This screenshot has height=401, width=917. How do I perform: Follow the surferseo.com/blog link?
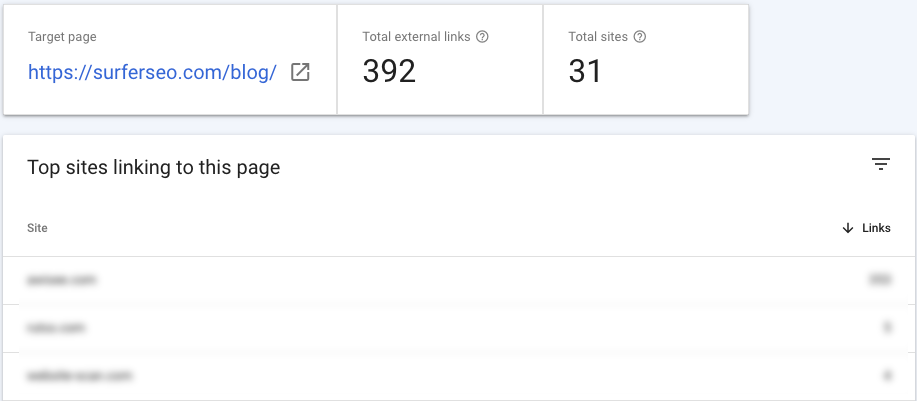coord(152,72)
